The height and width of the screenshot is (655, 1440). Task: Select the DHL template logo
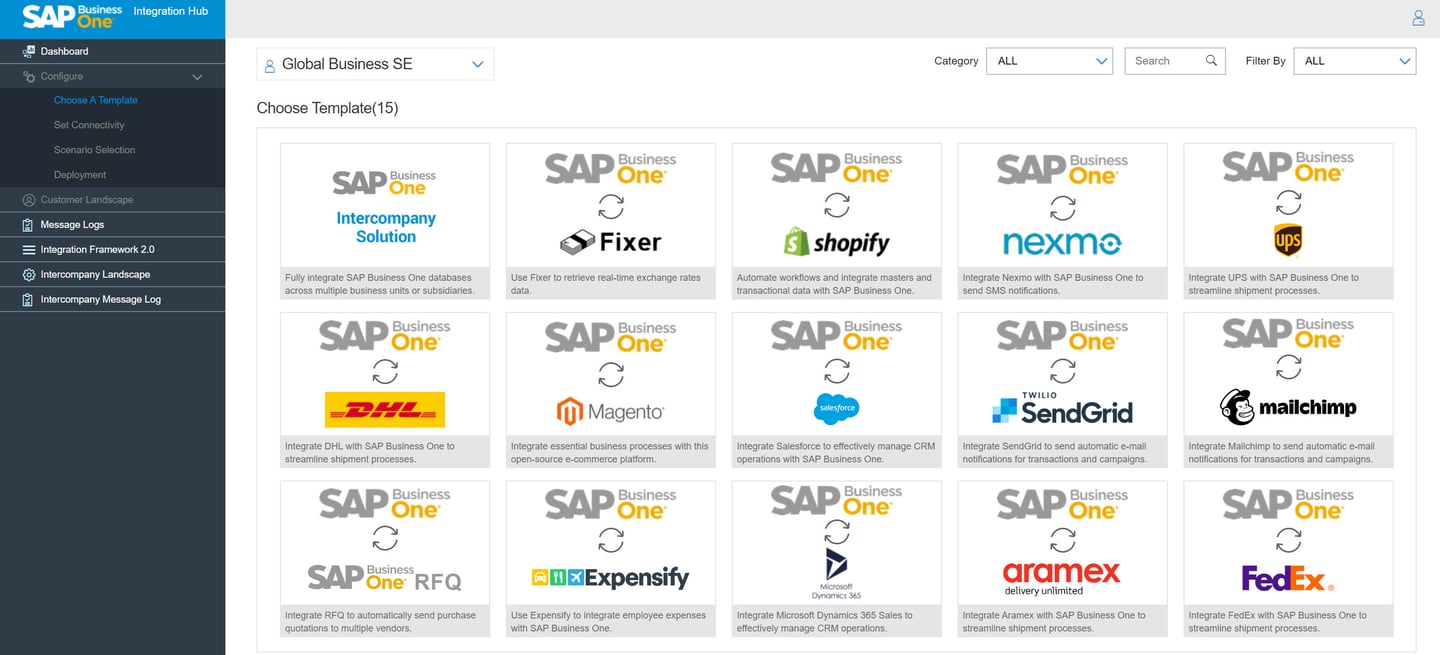pyautogui.click(x=385, y=410)
